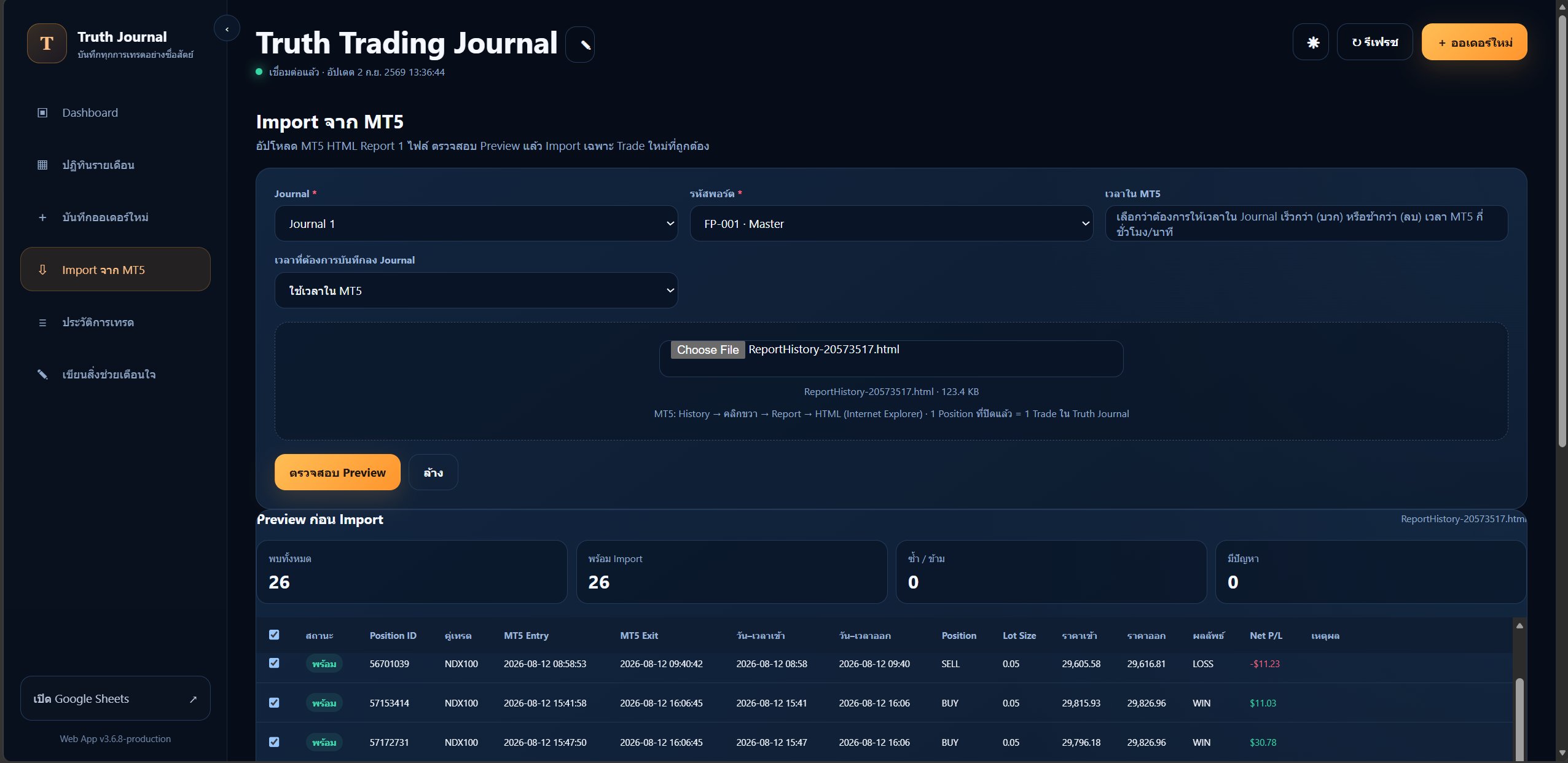Click the รีเฟรช button

coord(1374,42)
